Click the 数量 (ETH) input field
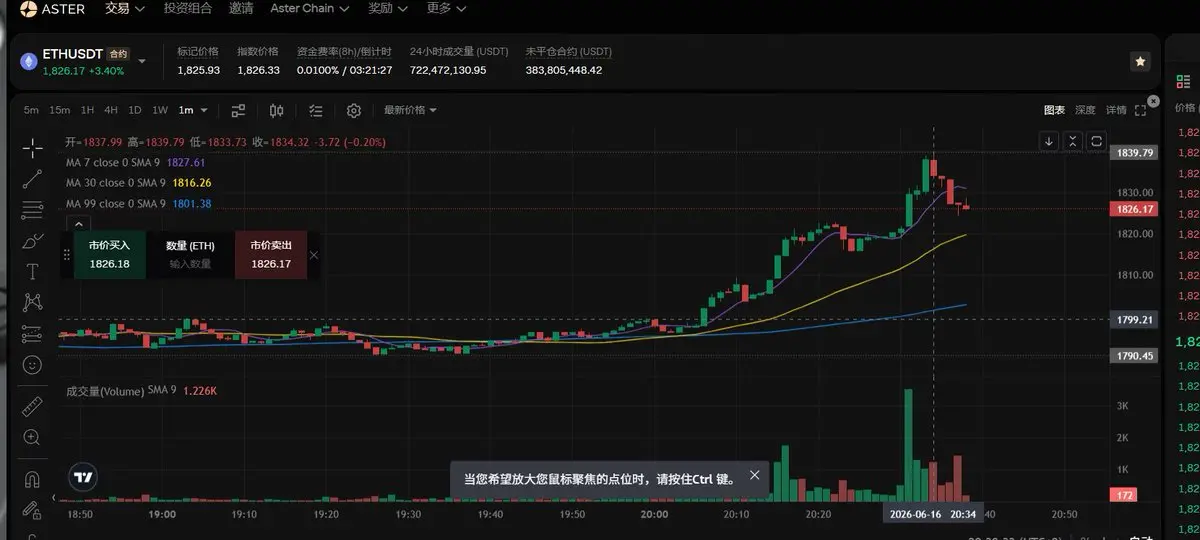 pos(190,264)
